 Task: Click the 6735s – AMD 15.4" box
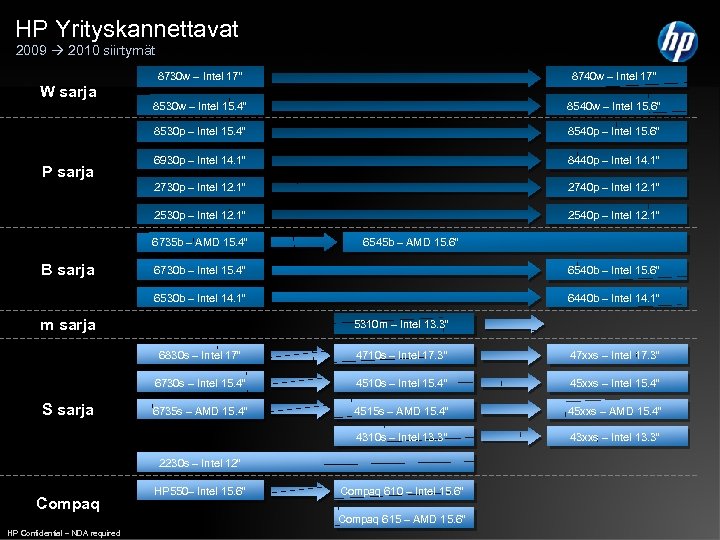(200, 409)
